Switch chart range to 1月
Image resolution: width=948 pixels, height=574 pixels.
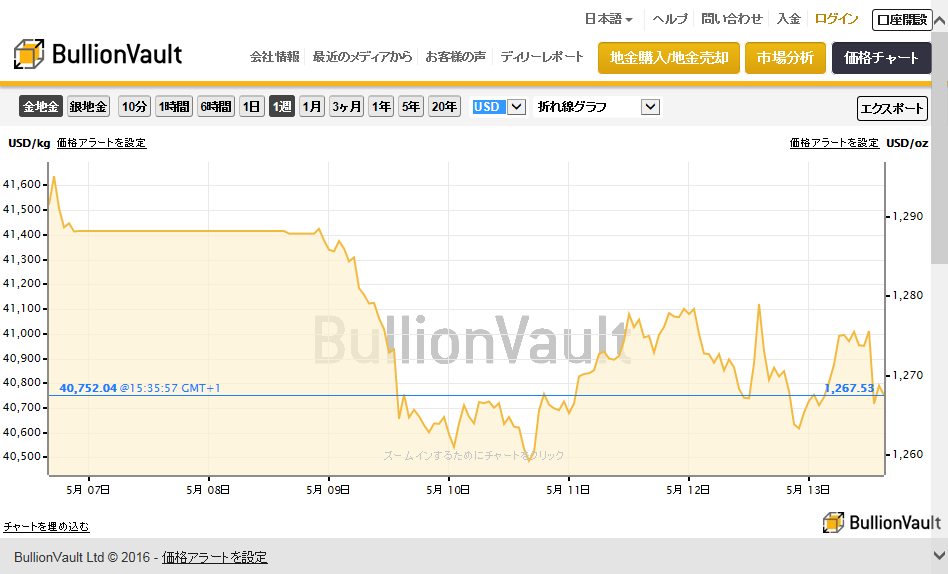312,106
